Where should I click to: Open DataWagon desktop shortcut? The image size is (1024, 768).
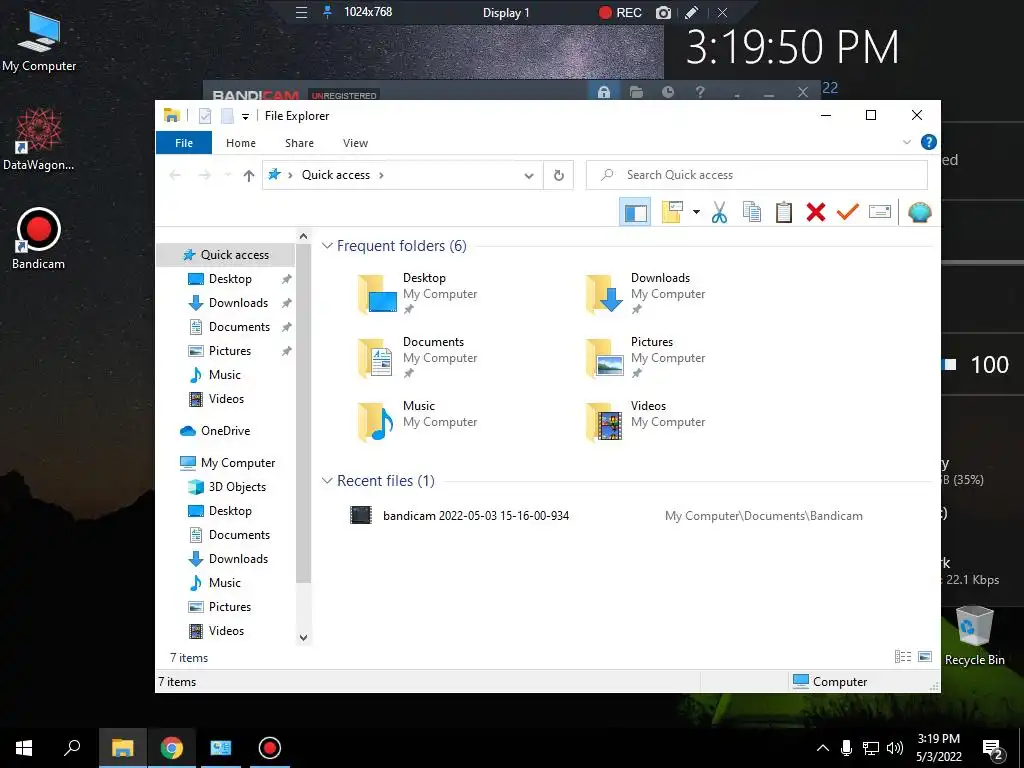click(39, 140)
